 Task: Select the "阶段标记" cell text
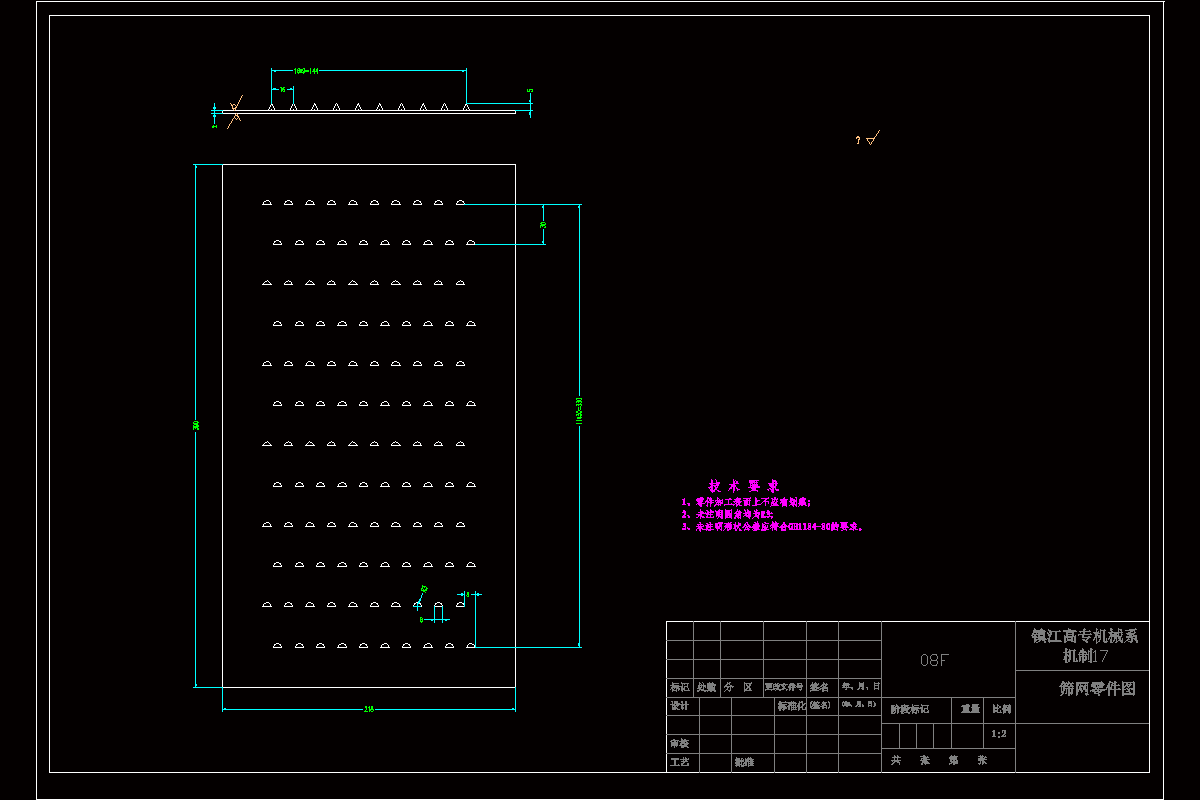909,709
